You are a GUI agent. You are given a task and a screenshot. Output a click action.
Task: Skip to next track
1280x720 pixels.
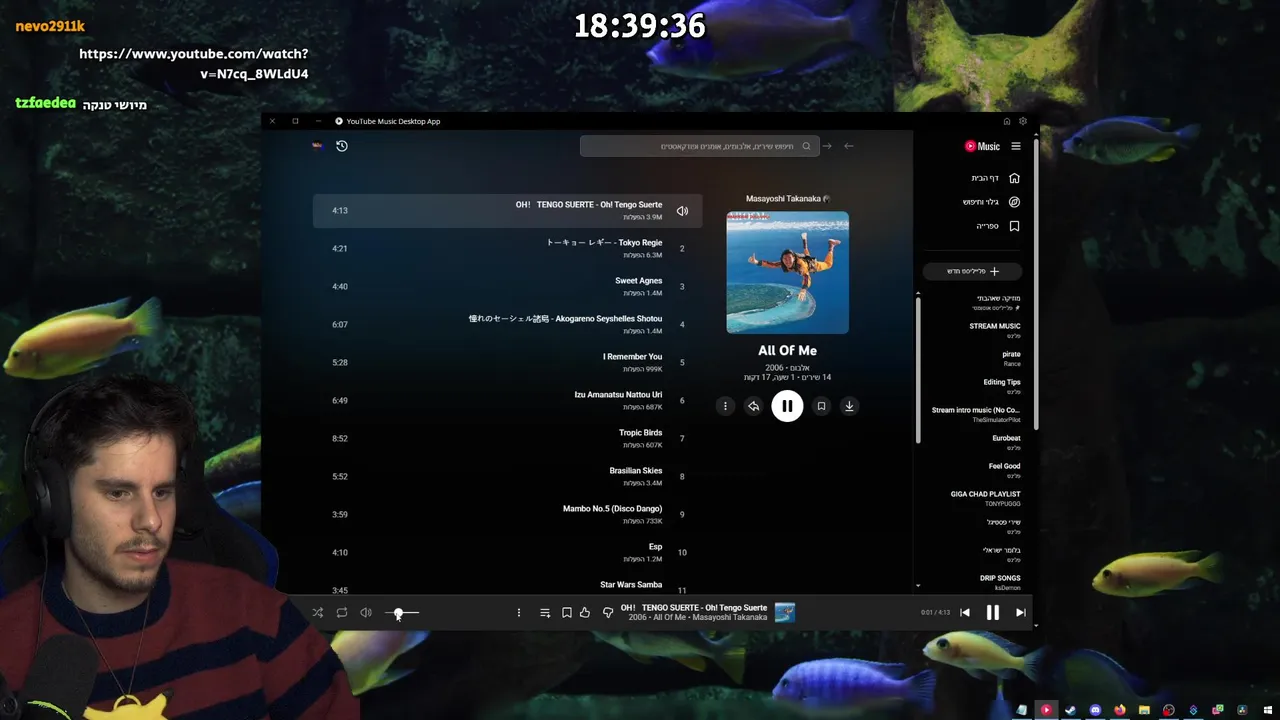click(1020, 612)
